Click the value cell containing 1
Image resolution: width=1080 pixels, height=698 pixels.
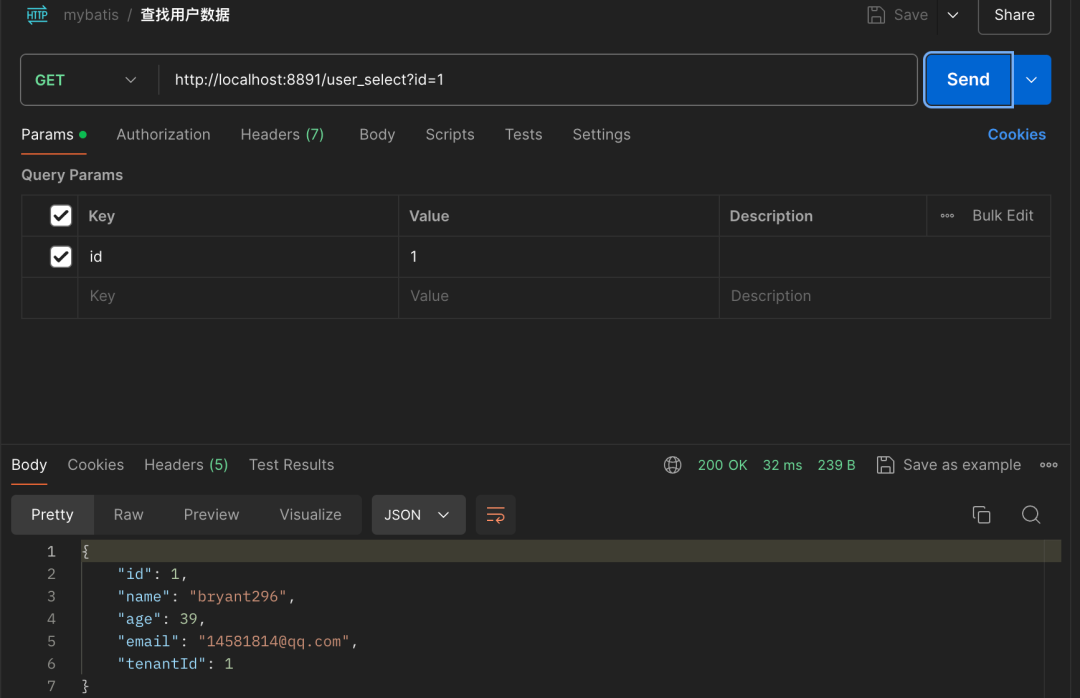559,256
